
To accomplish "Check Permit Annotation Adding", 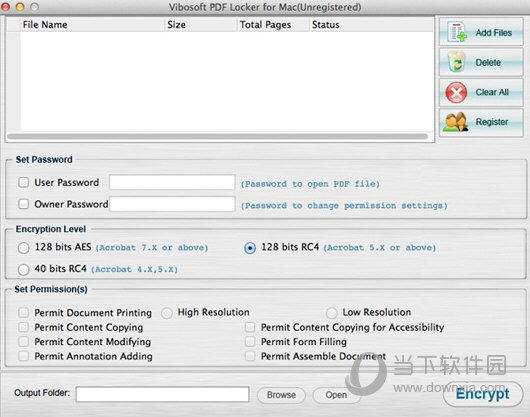I will point(23,356).
